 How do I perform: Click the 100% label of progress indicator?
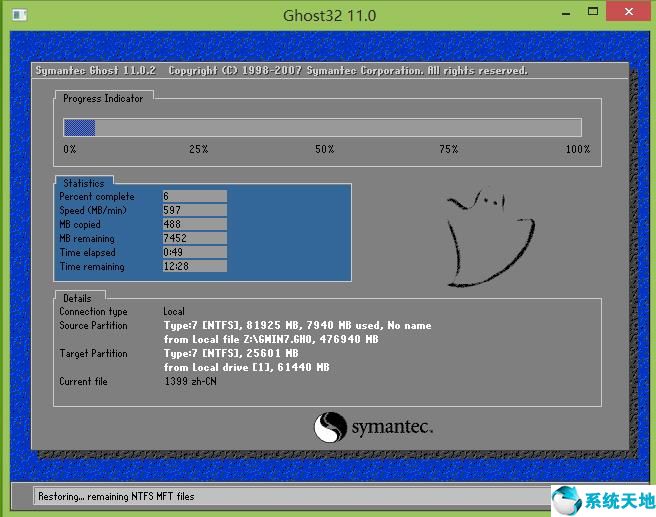(x=577, y=149)
